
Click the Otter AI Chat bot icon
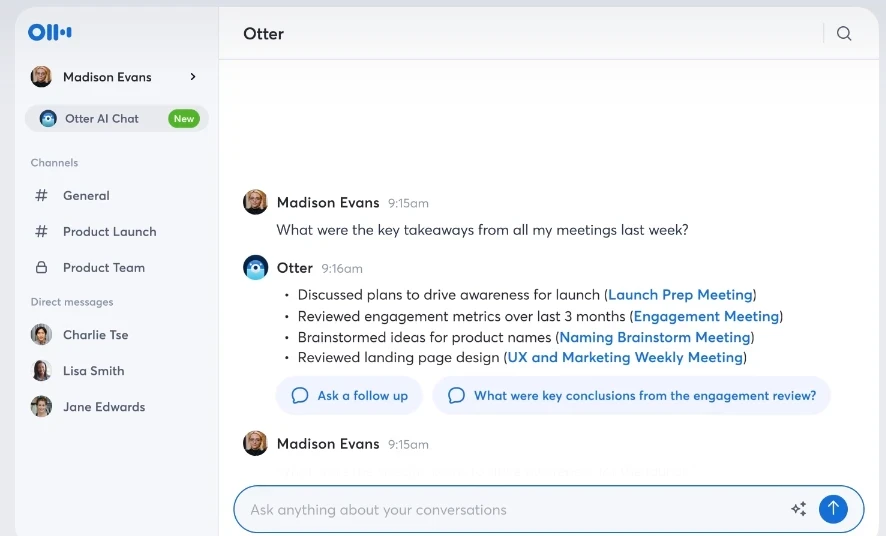pyautogui.click(x=48, y=119)
